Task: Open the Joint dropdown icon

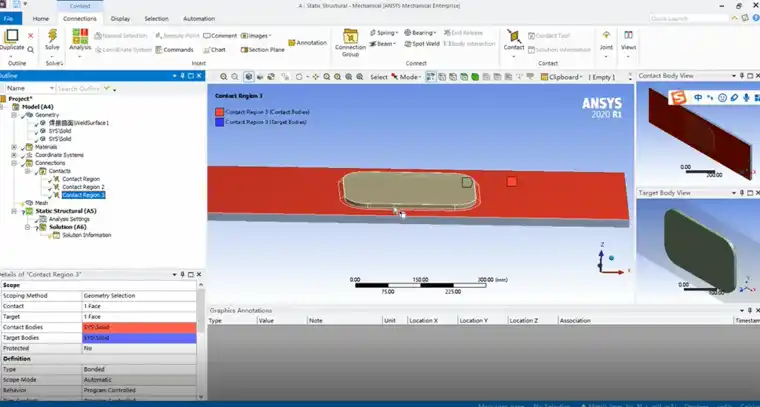Action: 606,35
